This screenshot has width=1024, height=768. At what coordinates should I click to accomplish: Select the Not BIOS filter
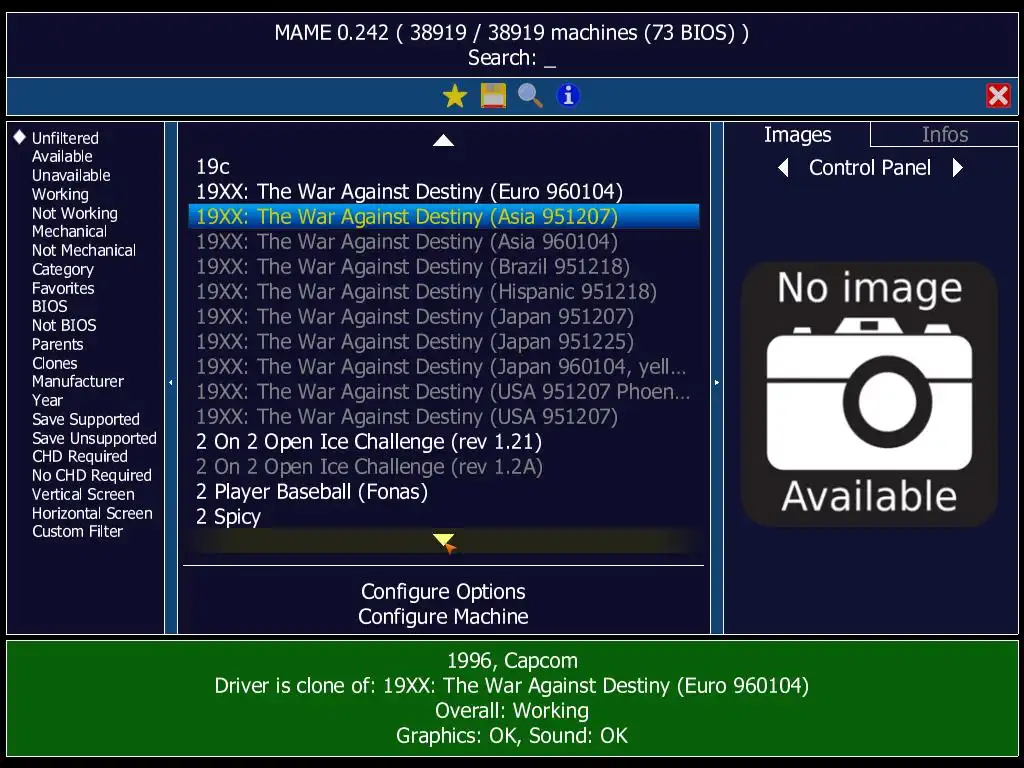point(64,325)
